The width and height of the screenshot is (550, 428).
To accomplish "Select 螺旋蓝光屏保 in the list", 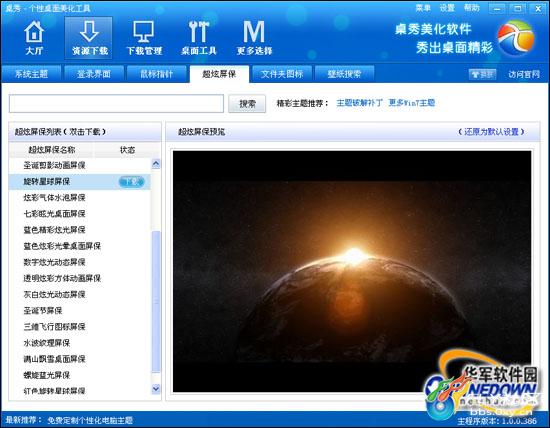I will click(80, 375).
